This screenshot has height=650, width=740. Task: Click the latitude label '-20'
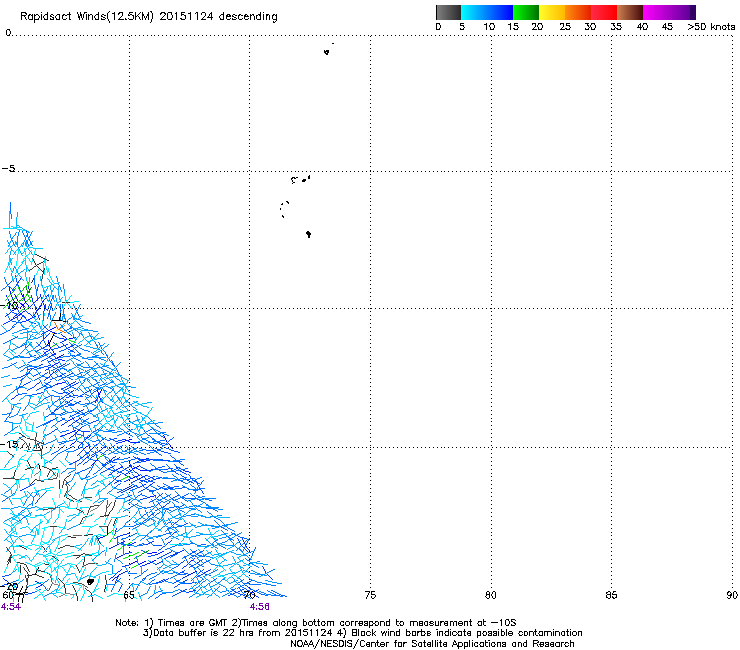pos(10,587)
